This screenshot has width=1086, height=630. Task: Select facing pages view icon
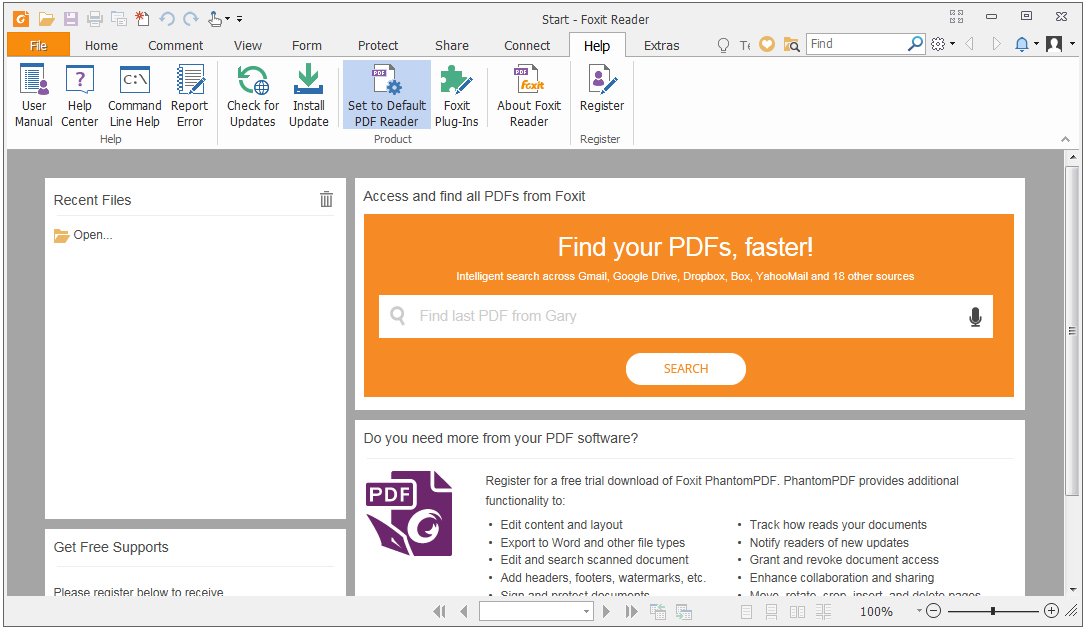797,612
